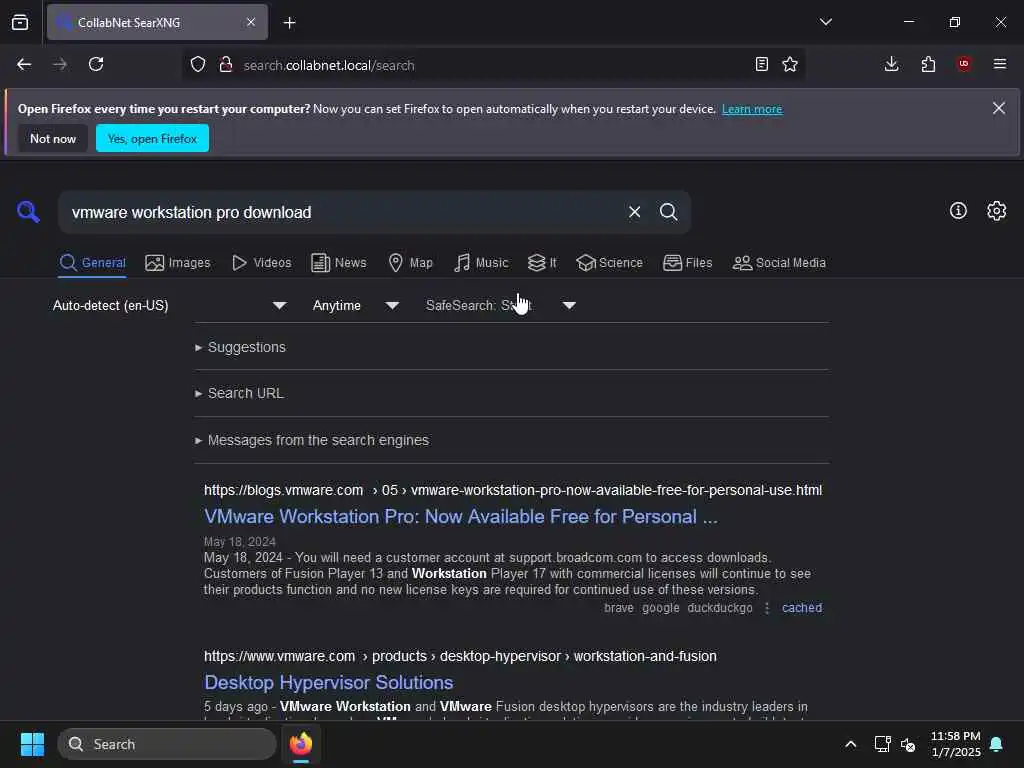The width and height of the screenshot is (1024, 768).
Task: Open cached version of first result
Action: (802, 608)
